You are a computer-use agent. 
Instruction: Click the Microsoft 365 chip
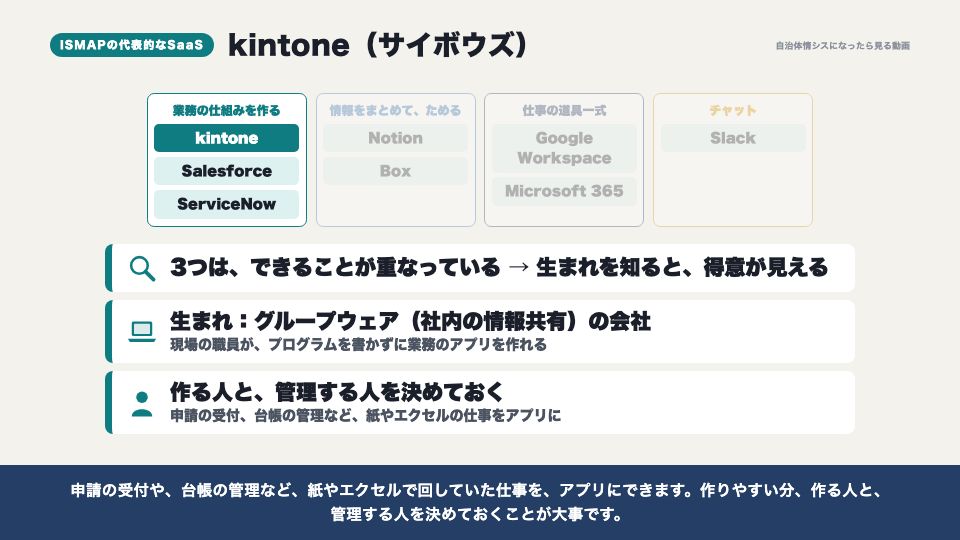click(564, 191)
